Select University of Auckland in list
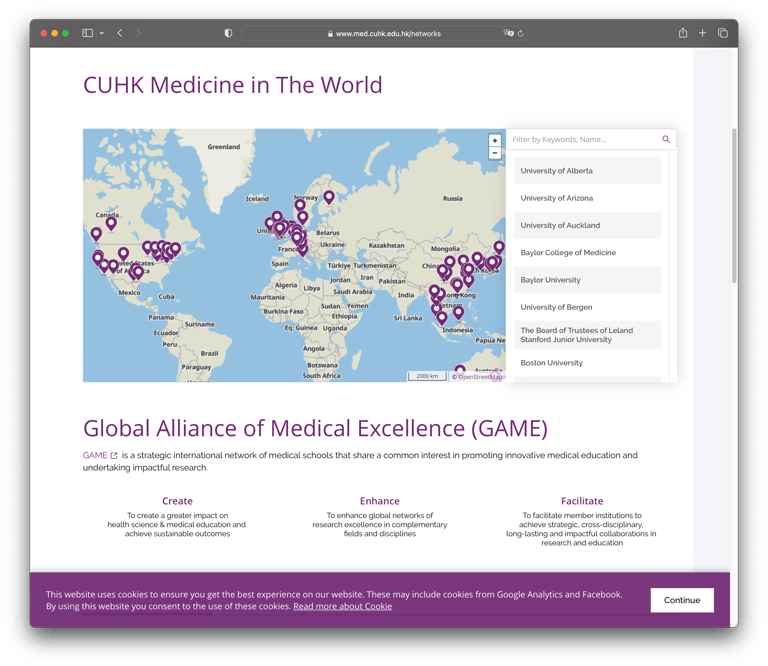The height and width of the screenshot is (666, 768). click(587, 225)
